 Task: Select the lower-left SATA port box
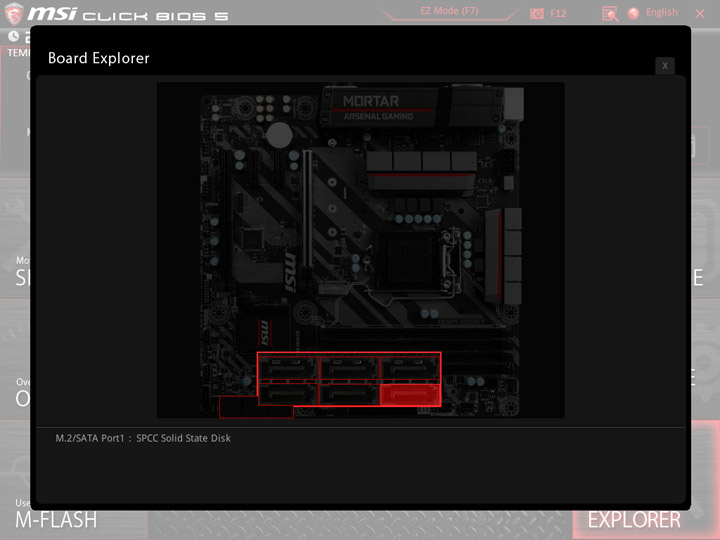288,395
